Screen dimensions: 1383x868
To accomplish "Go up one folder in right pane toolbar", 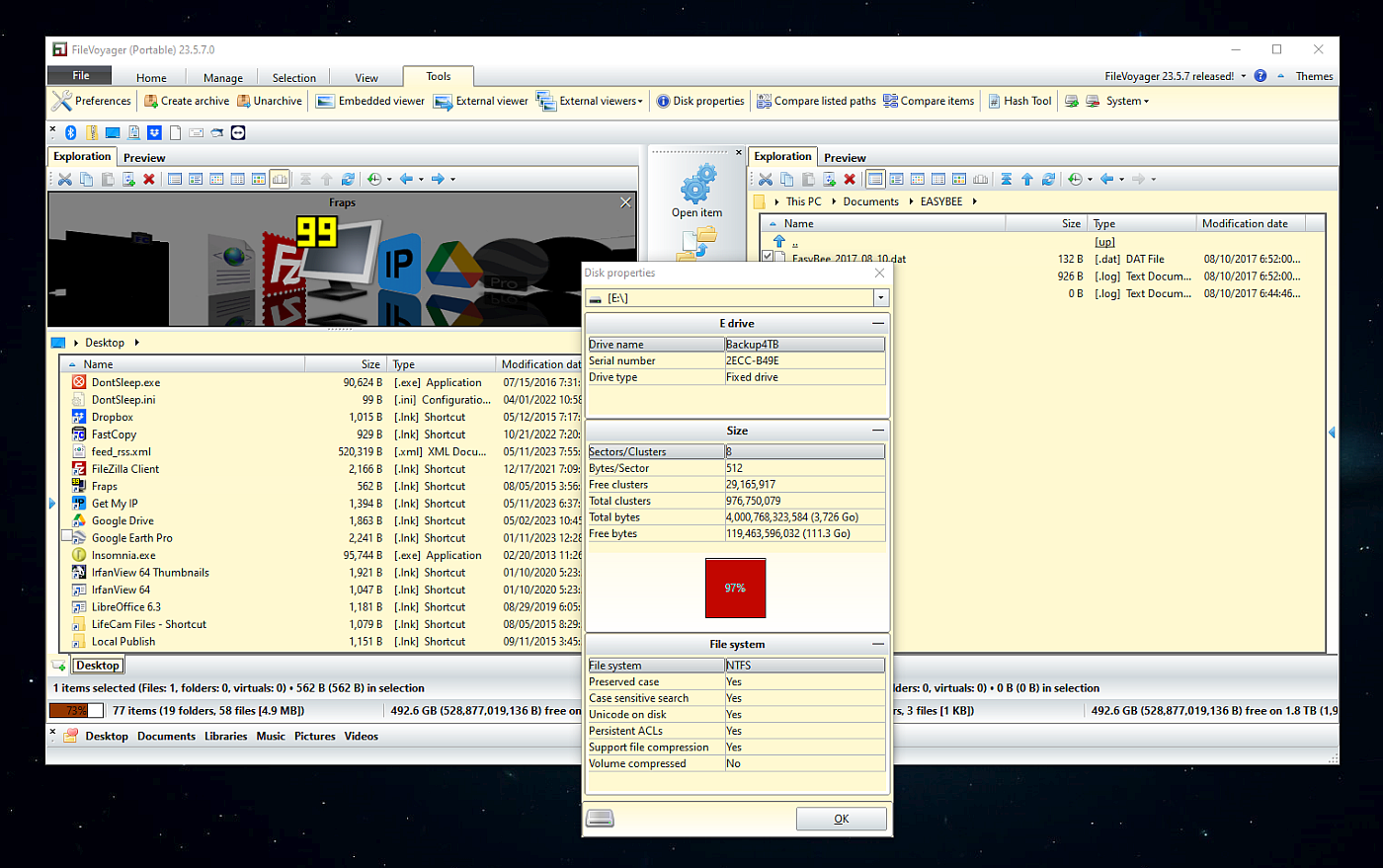I will pyautogui.click(x=1027, y=179).
